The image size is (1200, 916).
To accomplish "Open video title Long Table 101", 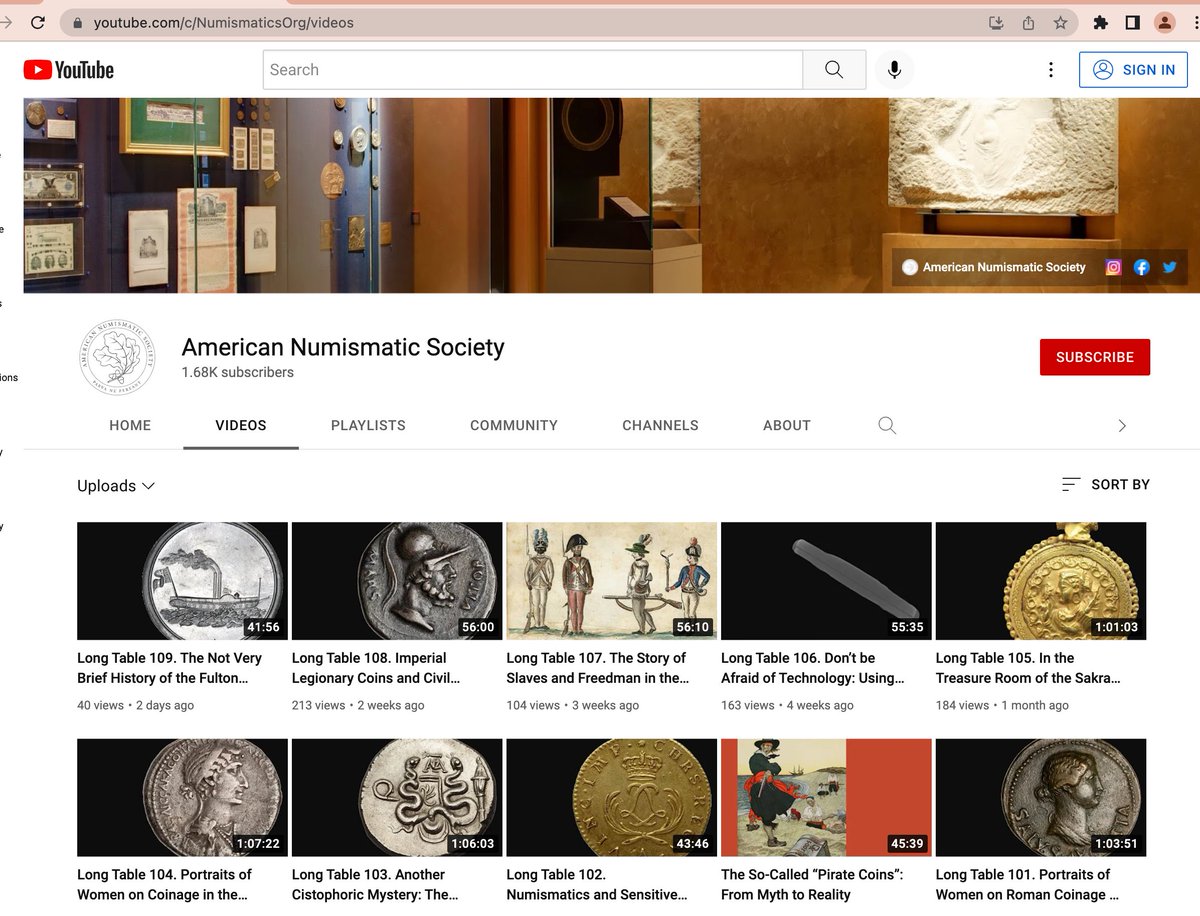I will click(x=1028, y=884).
